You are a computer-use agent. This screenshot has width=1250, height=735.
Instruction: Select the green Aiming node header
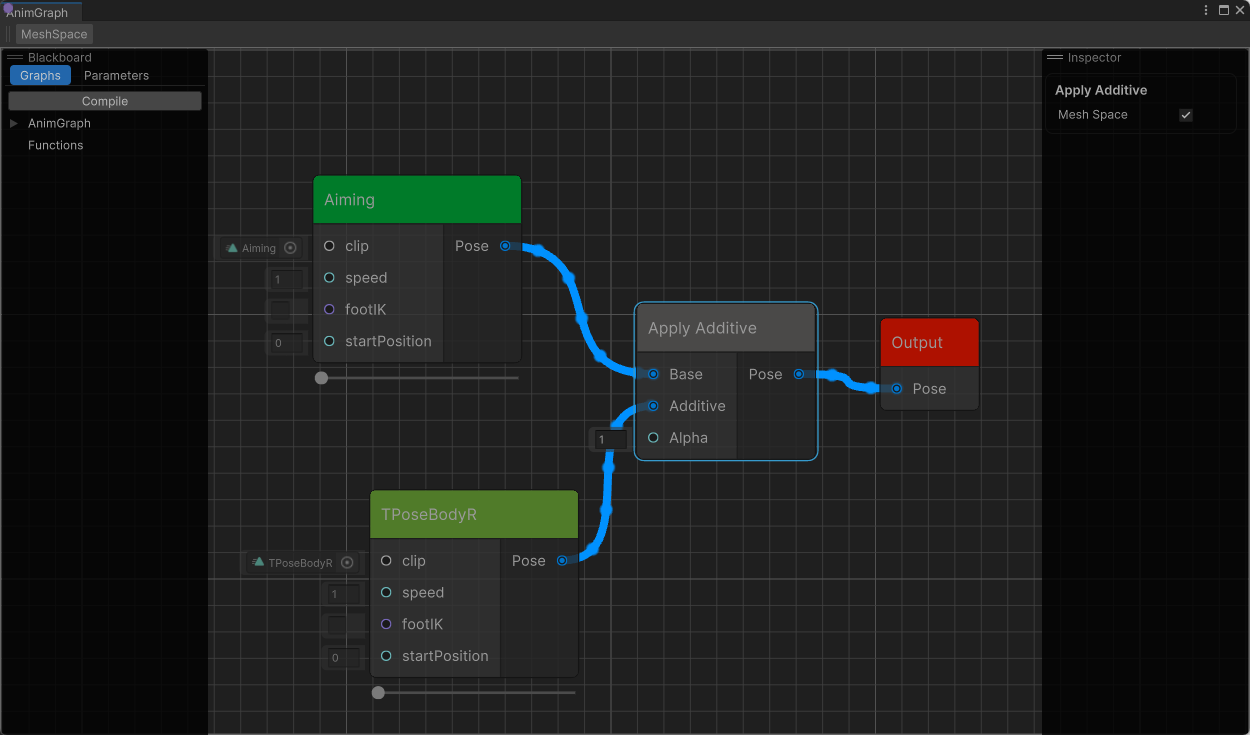coord(417,199)
